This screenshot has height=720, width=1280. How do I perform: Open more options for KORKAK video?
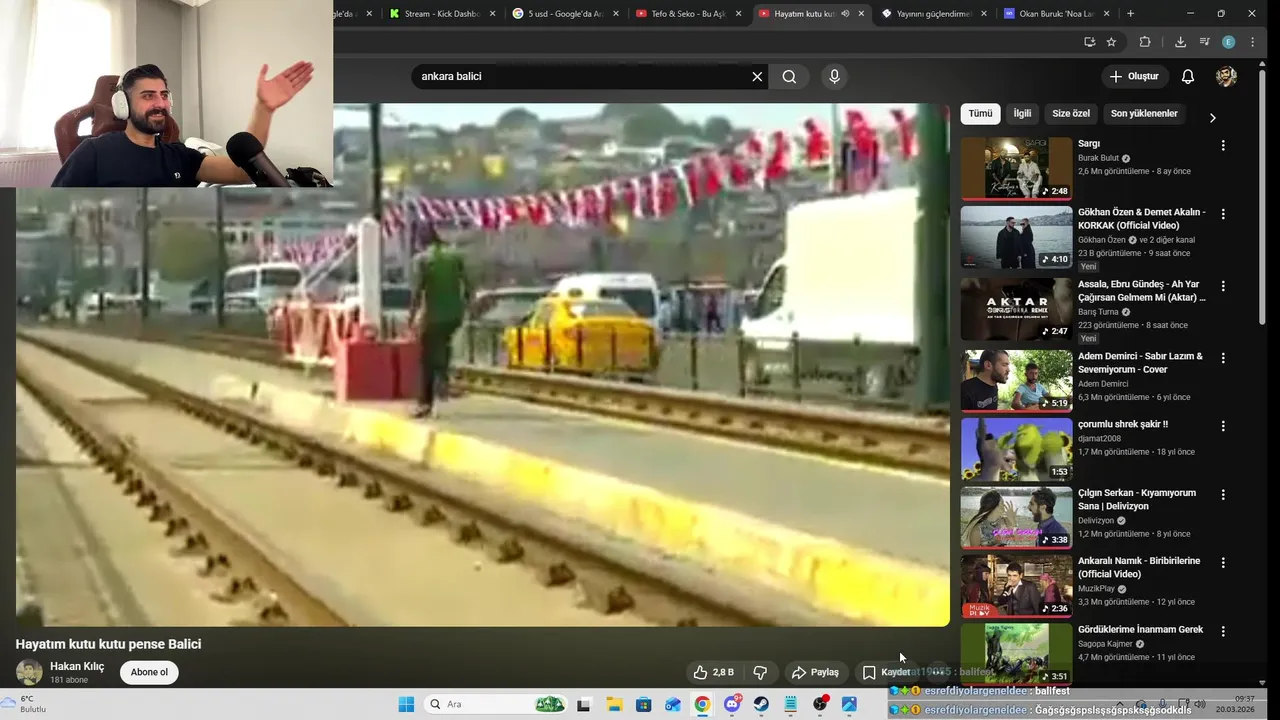[1222, 214]
